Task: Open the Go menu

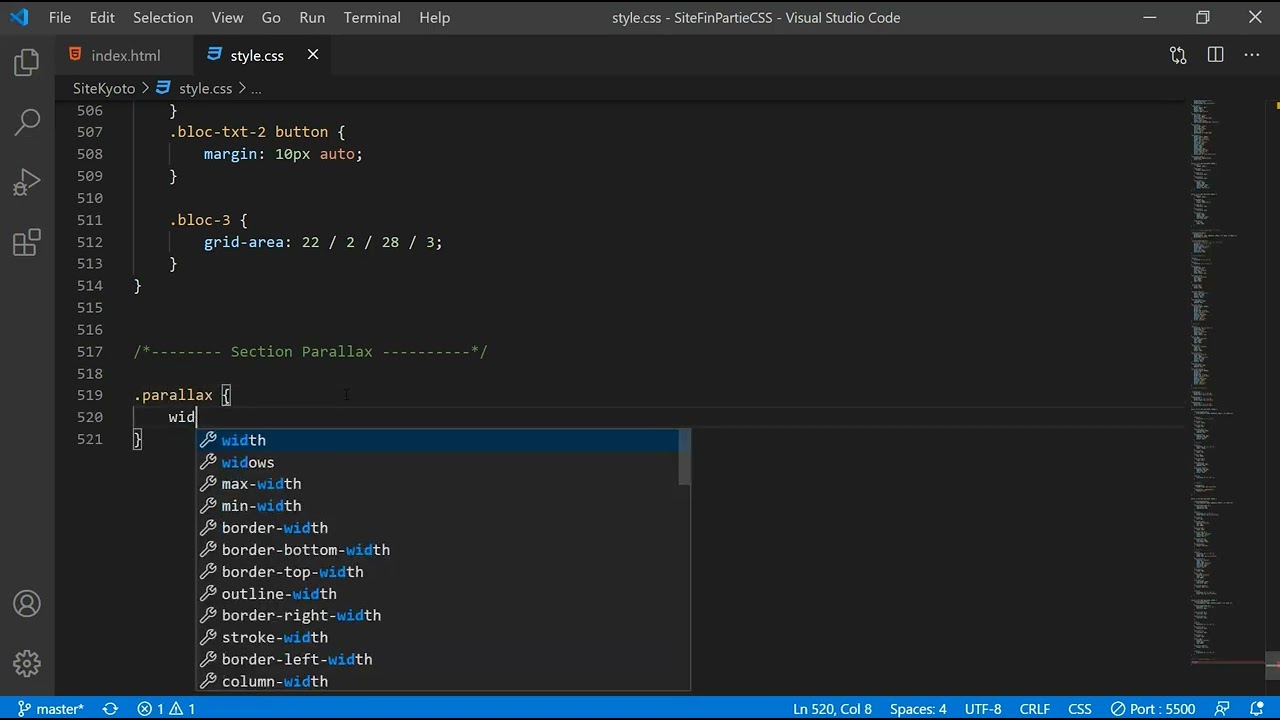Action: pyautogui.click(x=271, y=17)
